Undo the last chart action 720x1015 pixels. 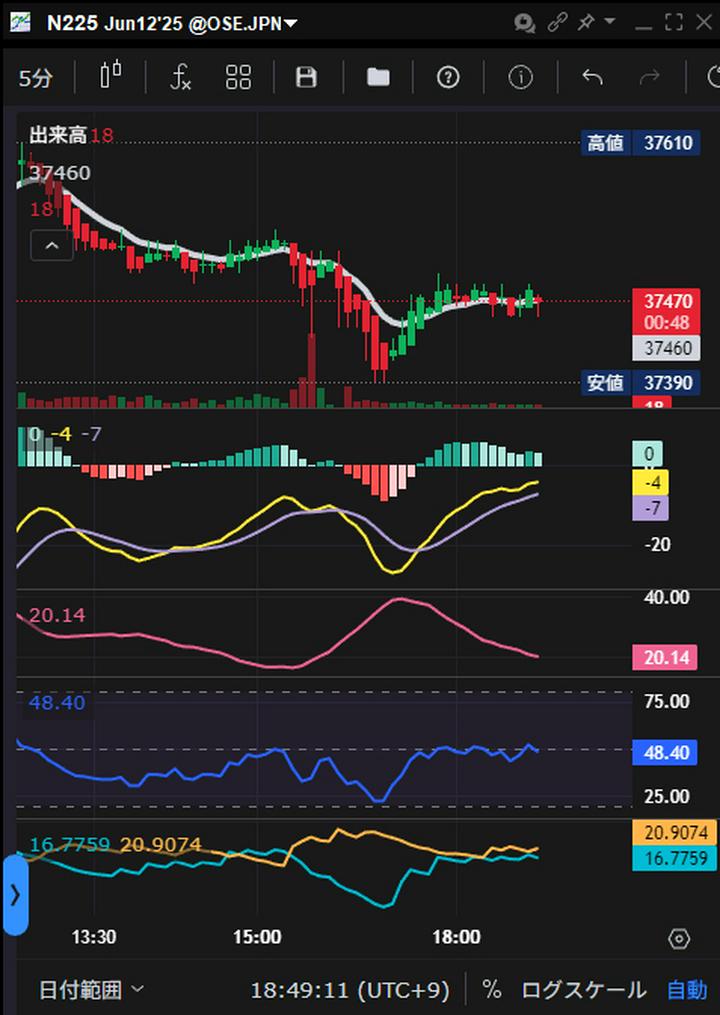coord(592,77)
